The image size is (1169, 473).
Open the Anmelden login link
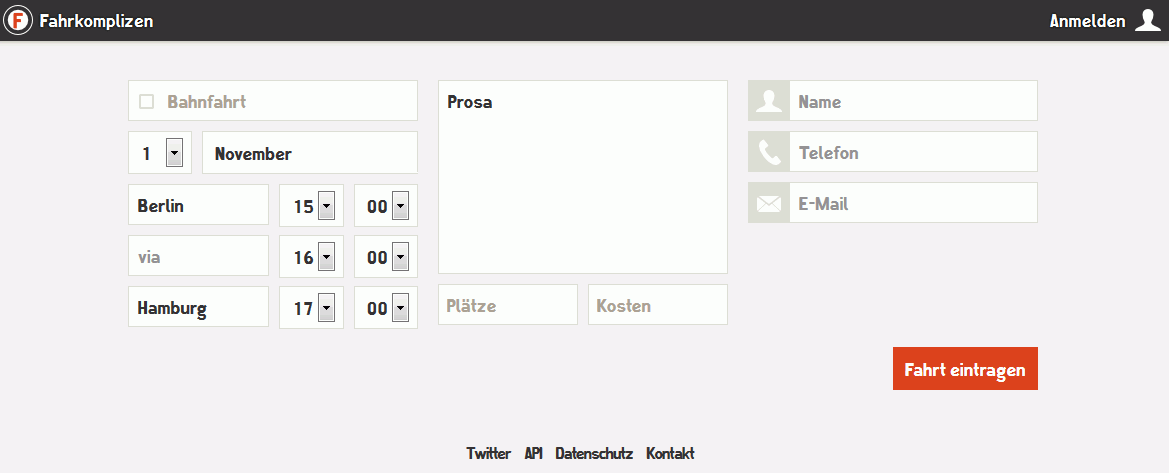pyautogui.click(x=1087, y=21)
